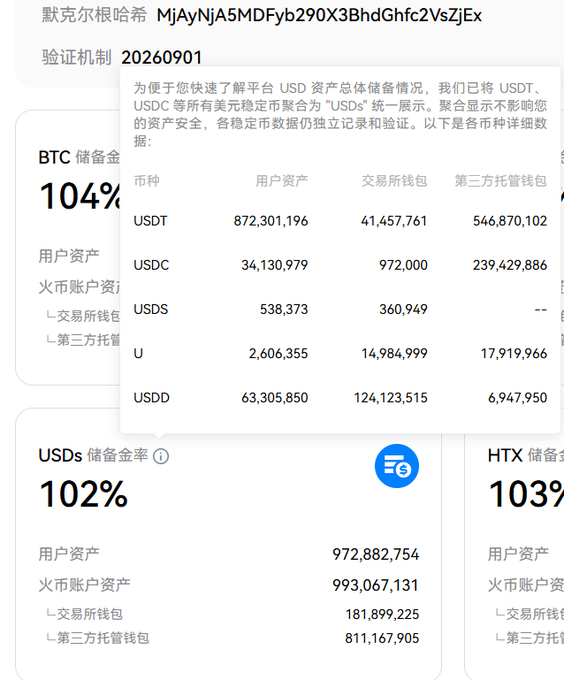Click USDs card user assets value 972,882,754
Image resolution: width=564 pixels, height=680 pixels.
click(376, 554)
